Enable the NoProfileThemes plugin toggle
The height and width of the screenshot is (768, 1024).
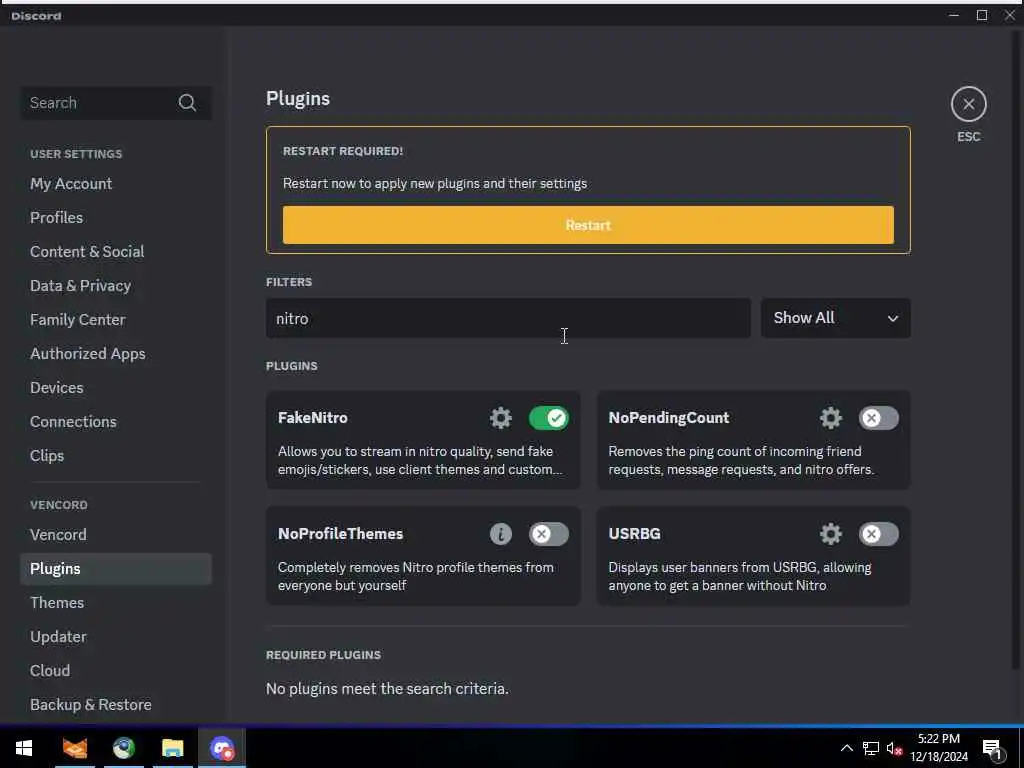coord(549,534)
